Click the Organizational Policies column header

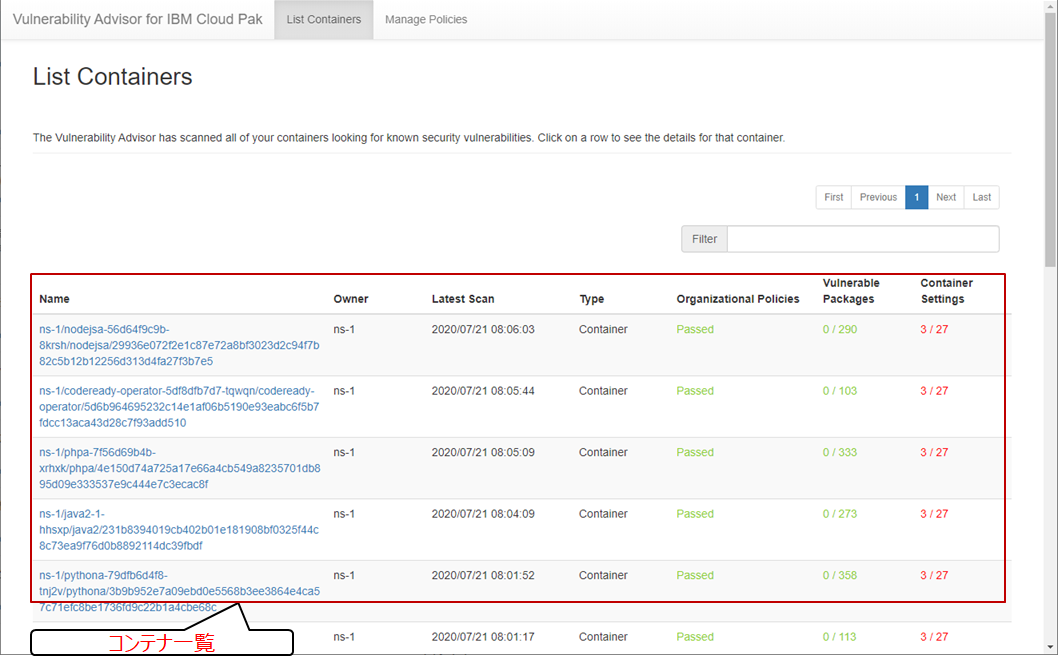tap(737, 299)
